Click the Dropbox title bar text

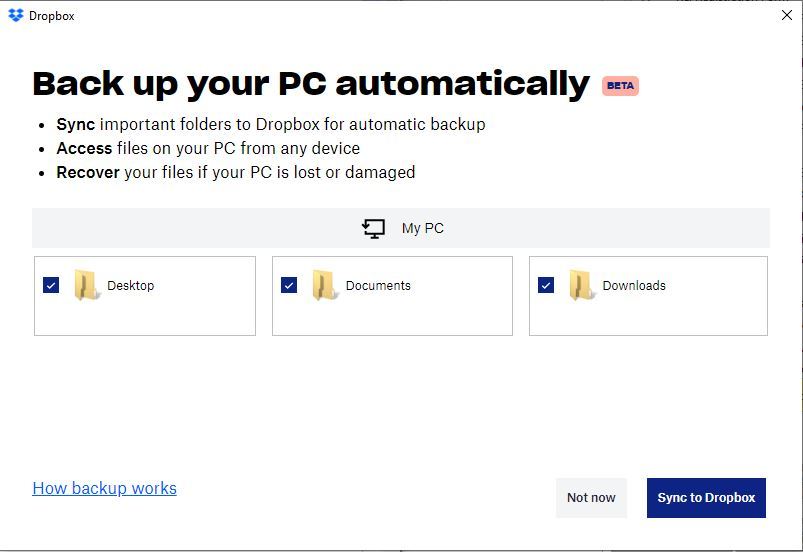(52, 16)
